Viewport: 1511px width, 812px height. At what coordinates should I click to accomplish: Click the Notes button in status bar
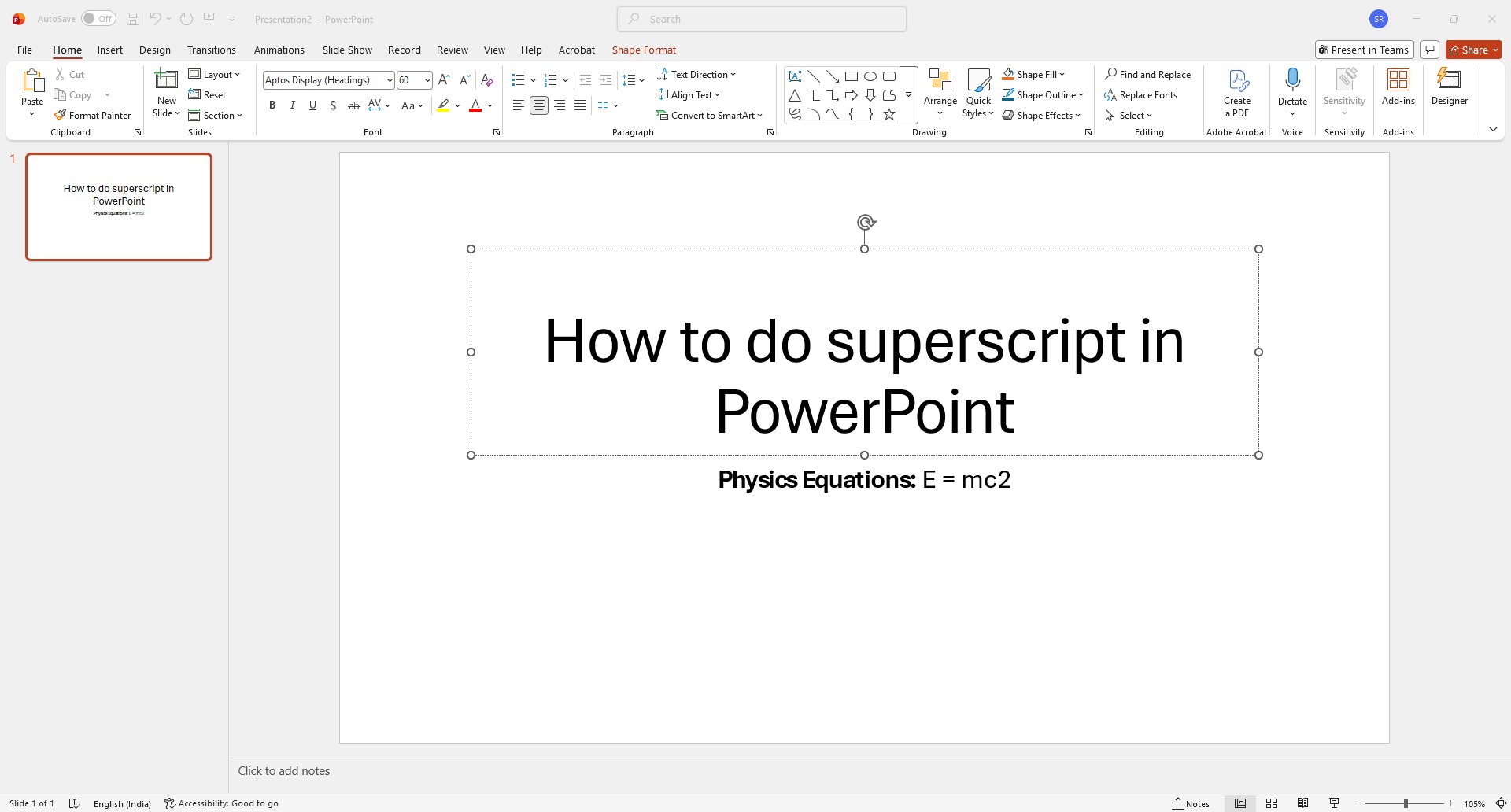tap(1191, 803)
